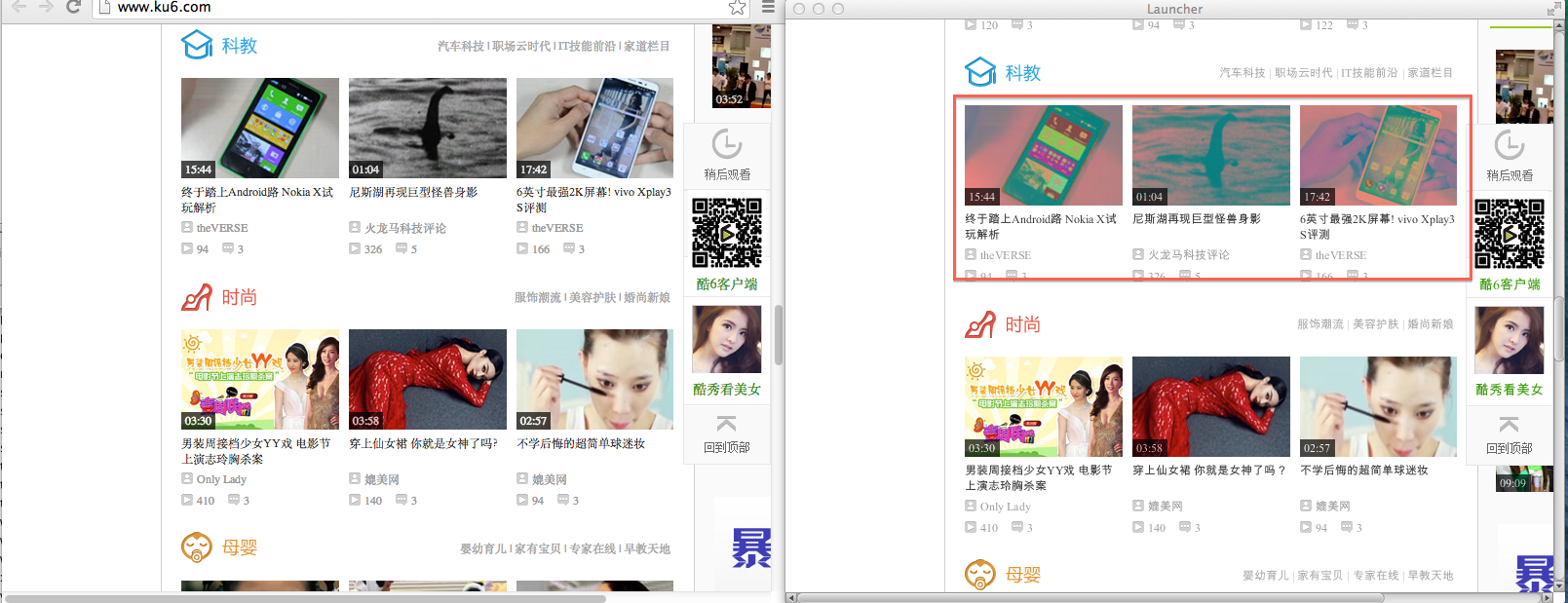Click 稍后观看 clock icon in browser
The width and height of the screenshot is (1568, 603).
click(x=727, y=144)
